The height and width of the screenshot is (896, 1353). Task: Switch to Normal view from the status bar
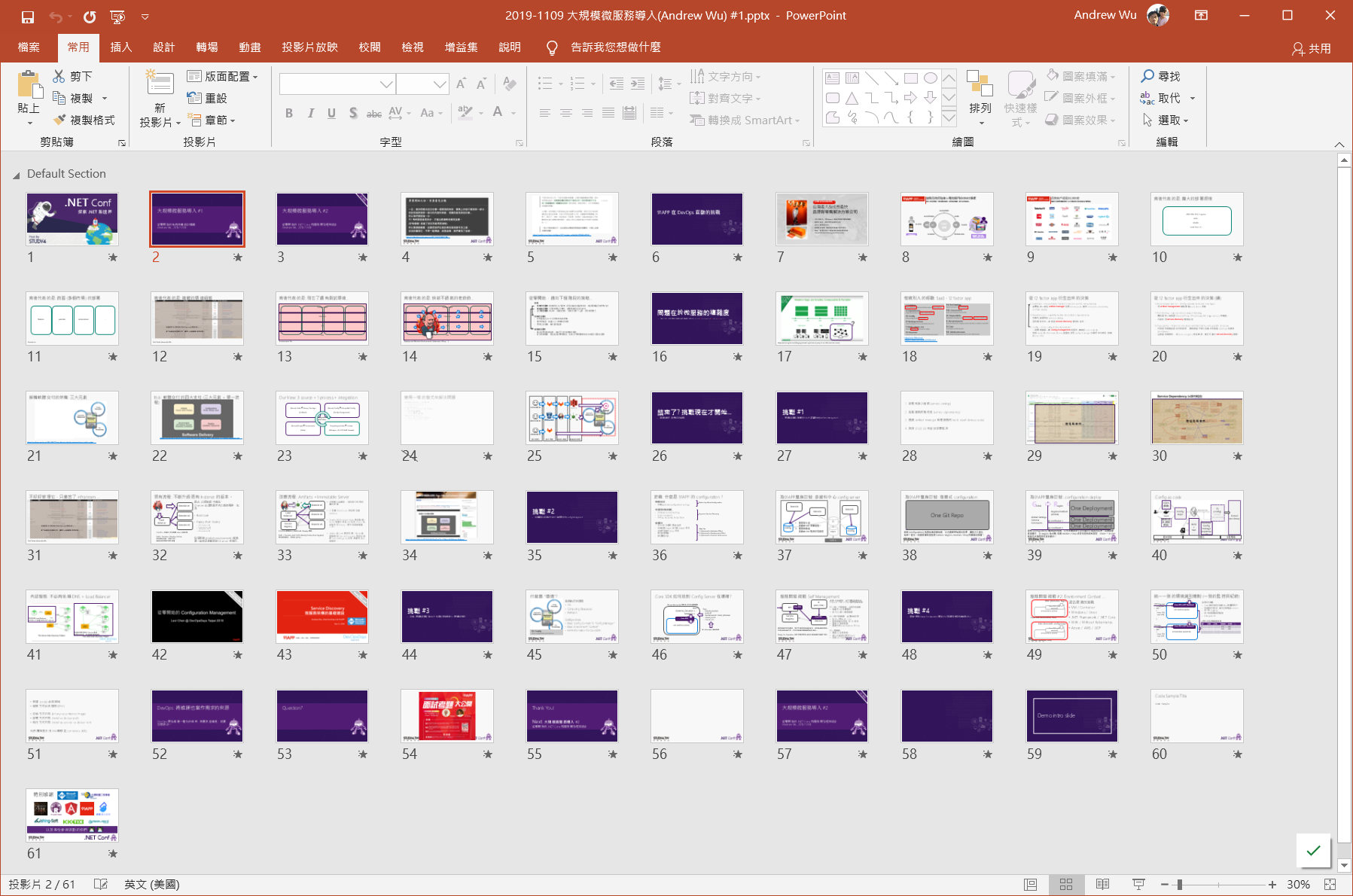pos(1030,884)
